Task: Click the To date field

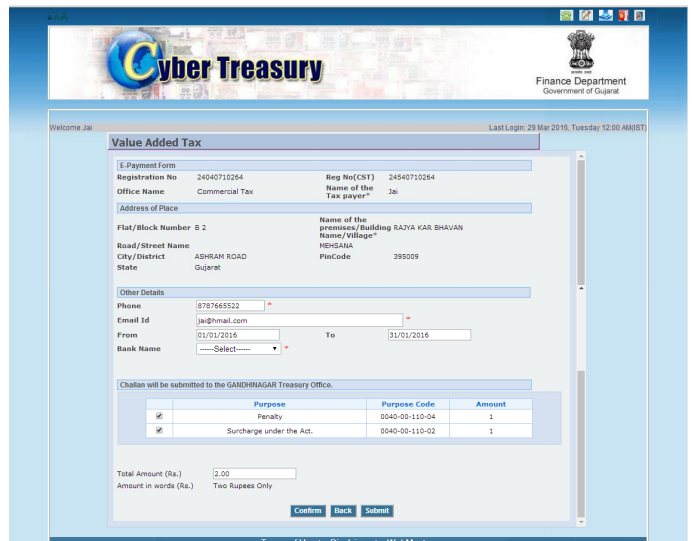Action: pyautogui.click(x=429, y=335)
